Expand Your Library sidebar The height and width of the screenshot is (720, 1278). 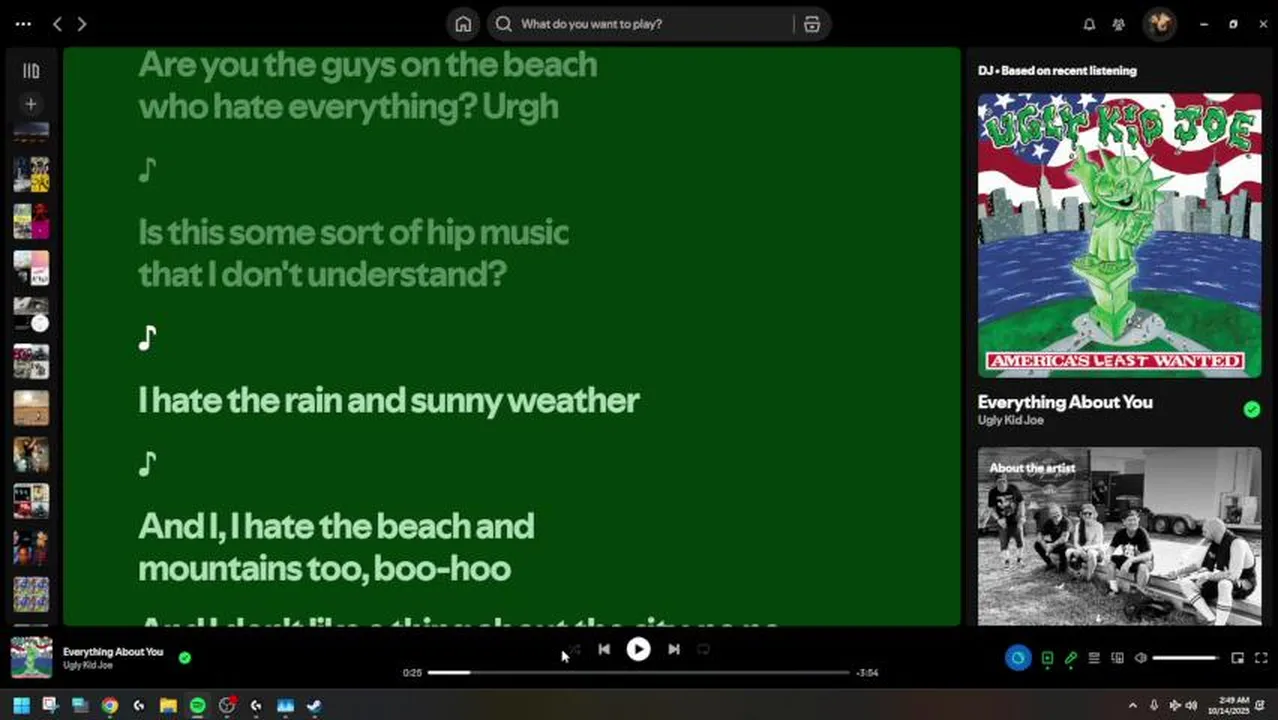[31, 71]
